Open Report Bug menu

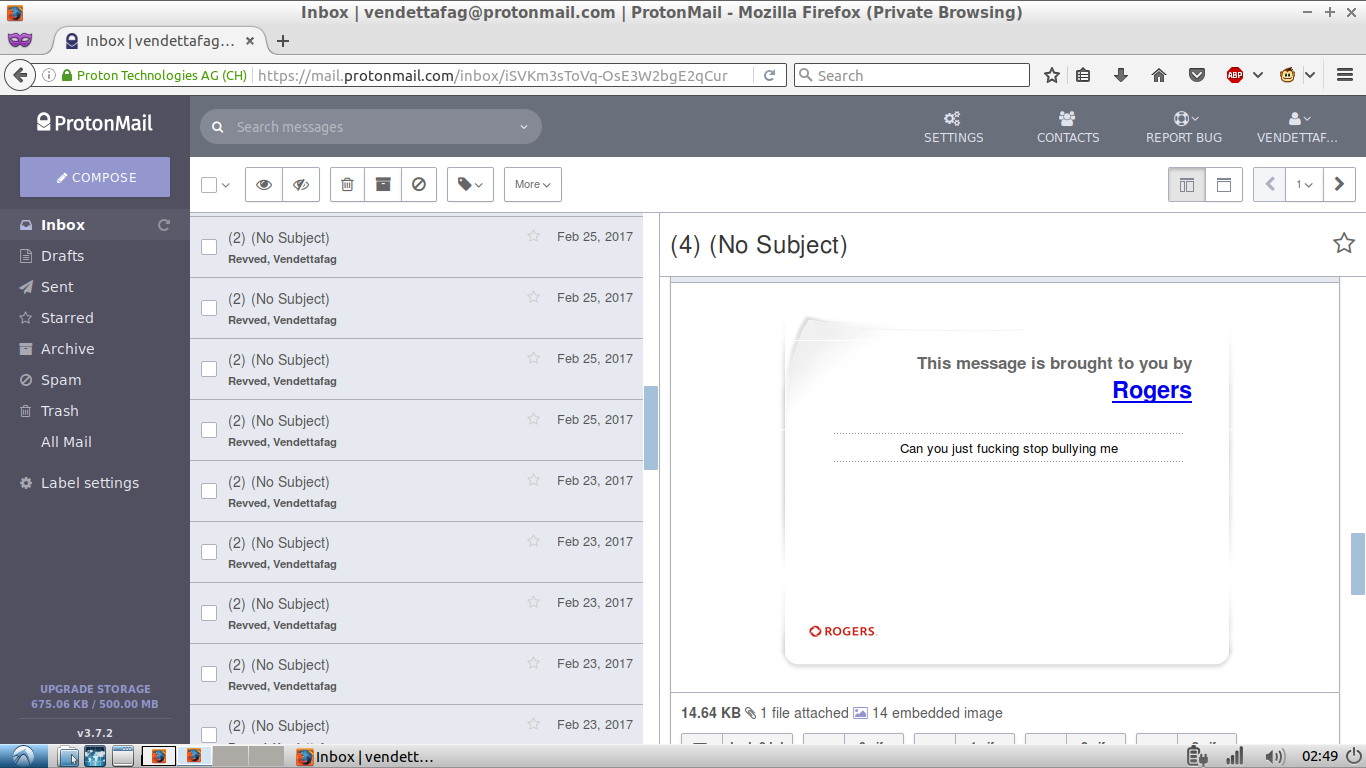click(x=1184, y=127)
